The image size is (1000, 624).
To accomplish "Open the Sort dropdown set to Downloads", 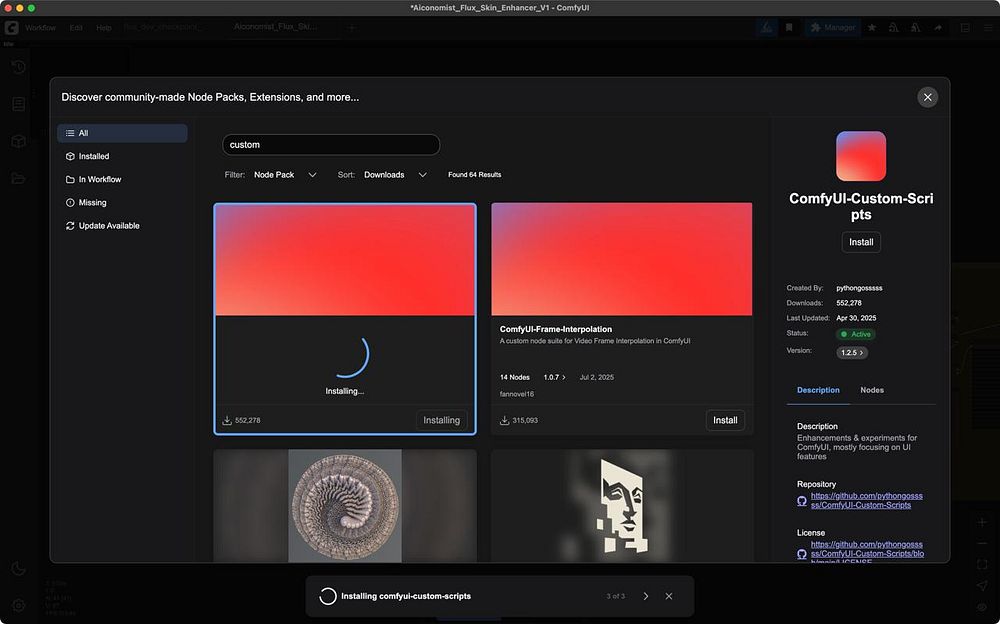I will 395,175.
